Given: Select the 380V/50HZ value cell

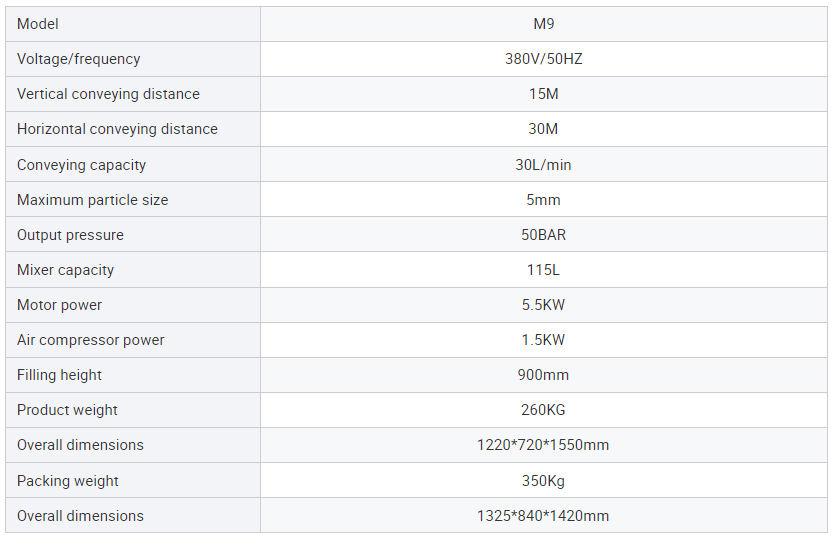Looking at the screenshot, I should click(x=543, y=59).
